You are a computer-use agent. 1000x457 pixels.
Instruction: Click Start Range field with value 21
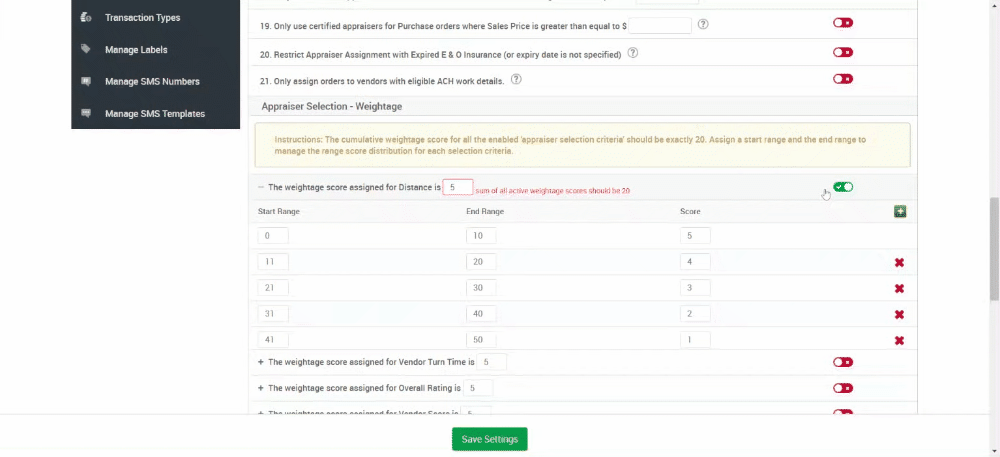click(x=273, y=287)
